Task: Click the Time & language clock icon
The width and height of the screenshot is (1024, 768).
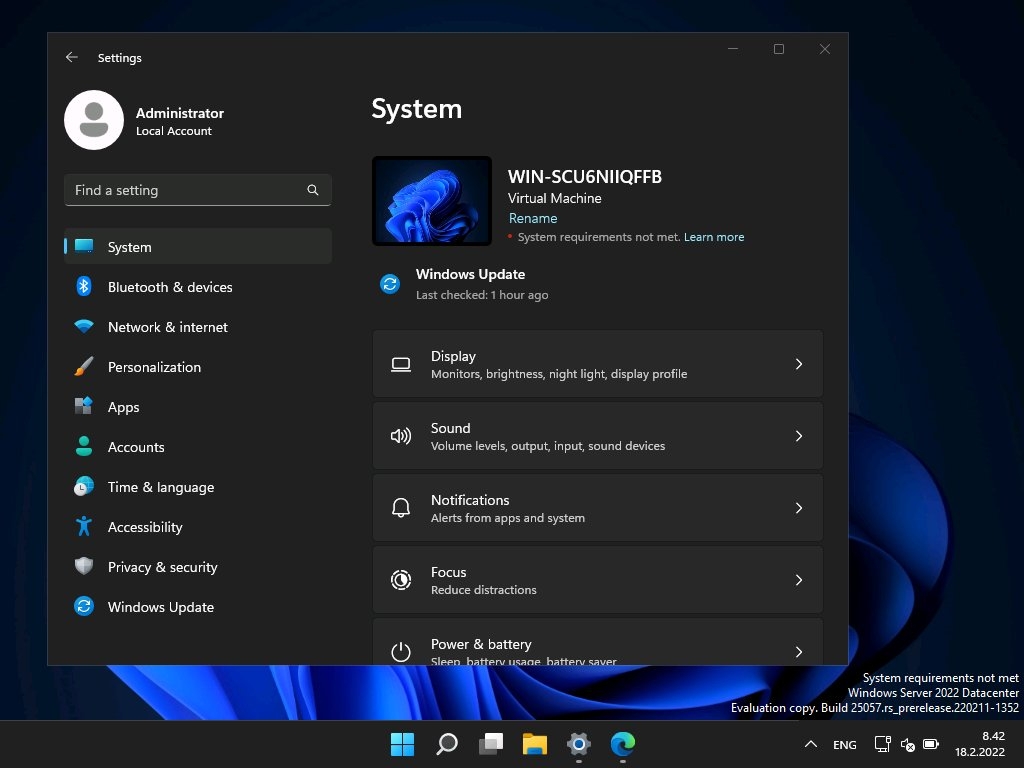Action: pyautogui.click(x=84, y=486)
